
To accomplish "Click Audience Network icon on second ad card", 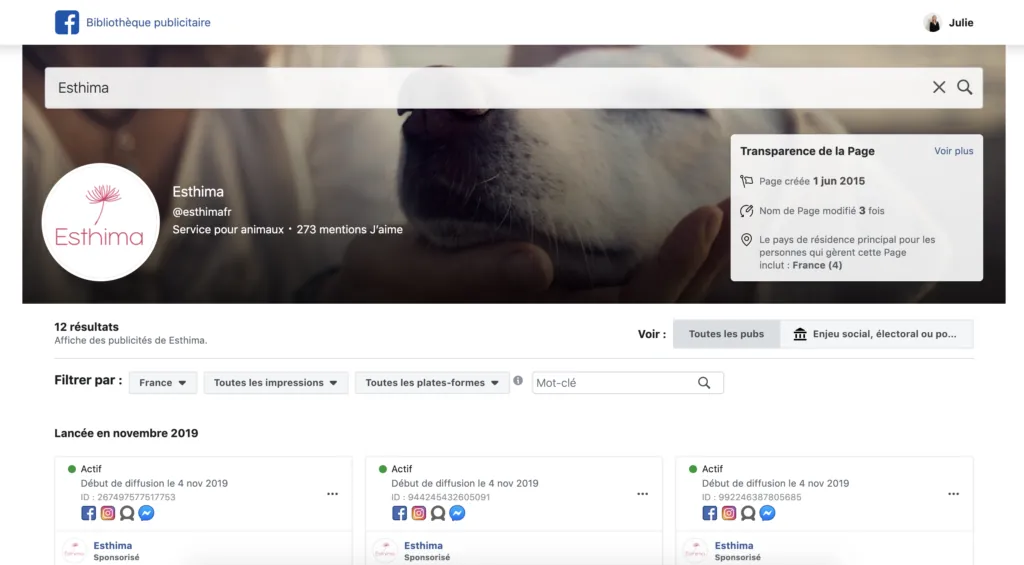I will 437,513.
